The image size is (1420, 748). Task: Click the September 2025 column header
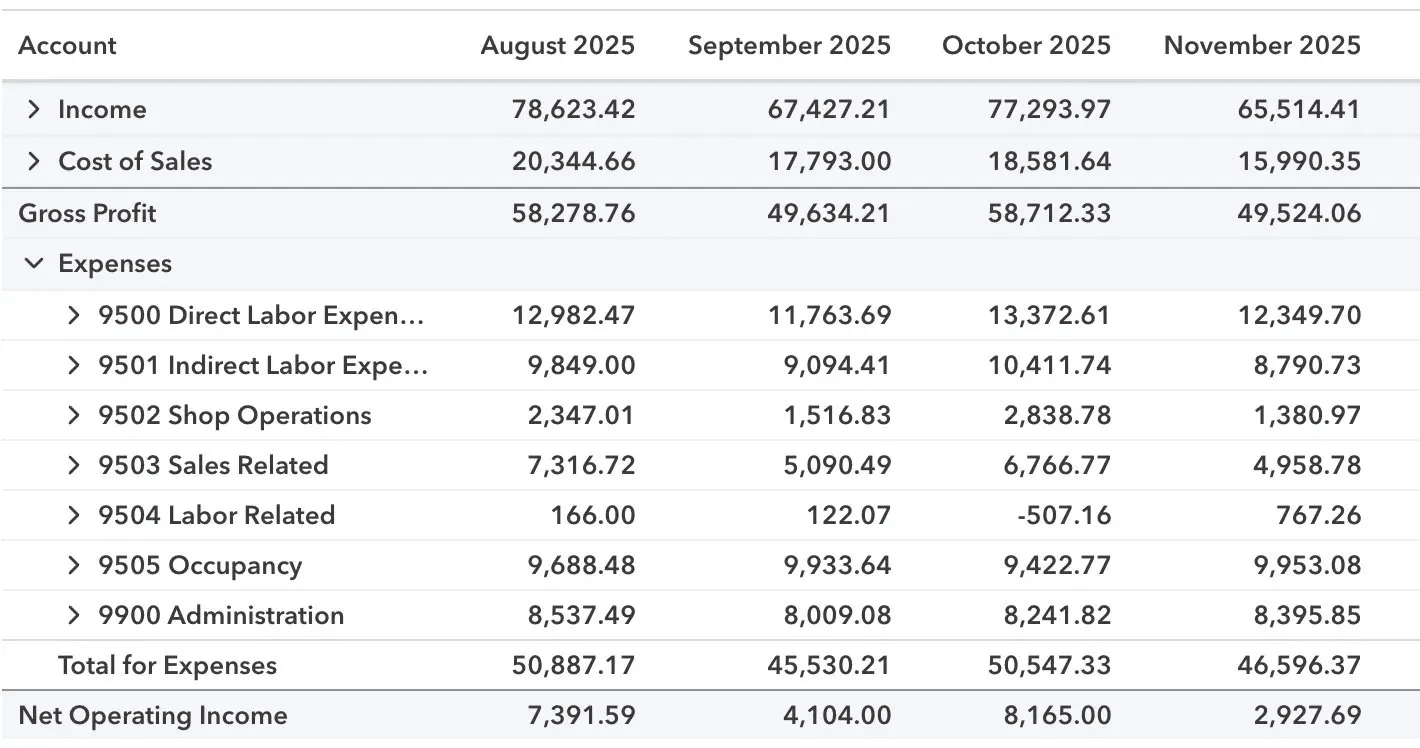tap(789, 46)
